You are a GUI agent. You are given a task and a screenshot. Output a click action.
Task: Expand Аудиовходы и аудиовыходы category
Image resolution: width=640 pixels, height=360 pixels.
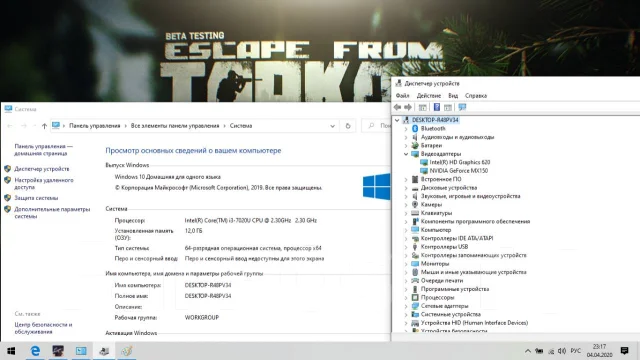click(x=406, y=137)
